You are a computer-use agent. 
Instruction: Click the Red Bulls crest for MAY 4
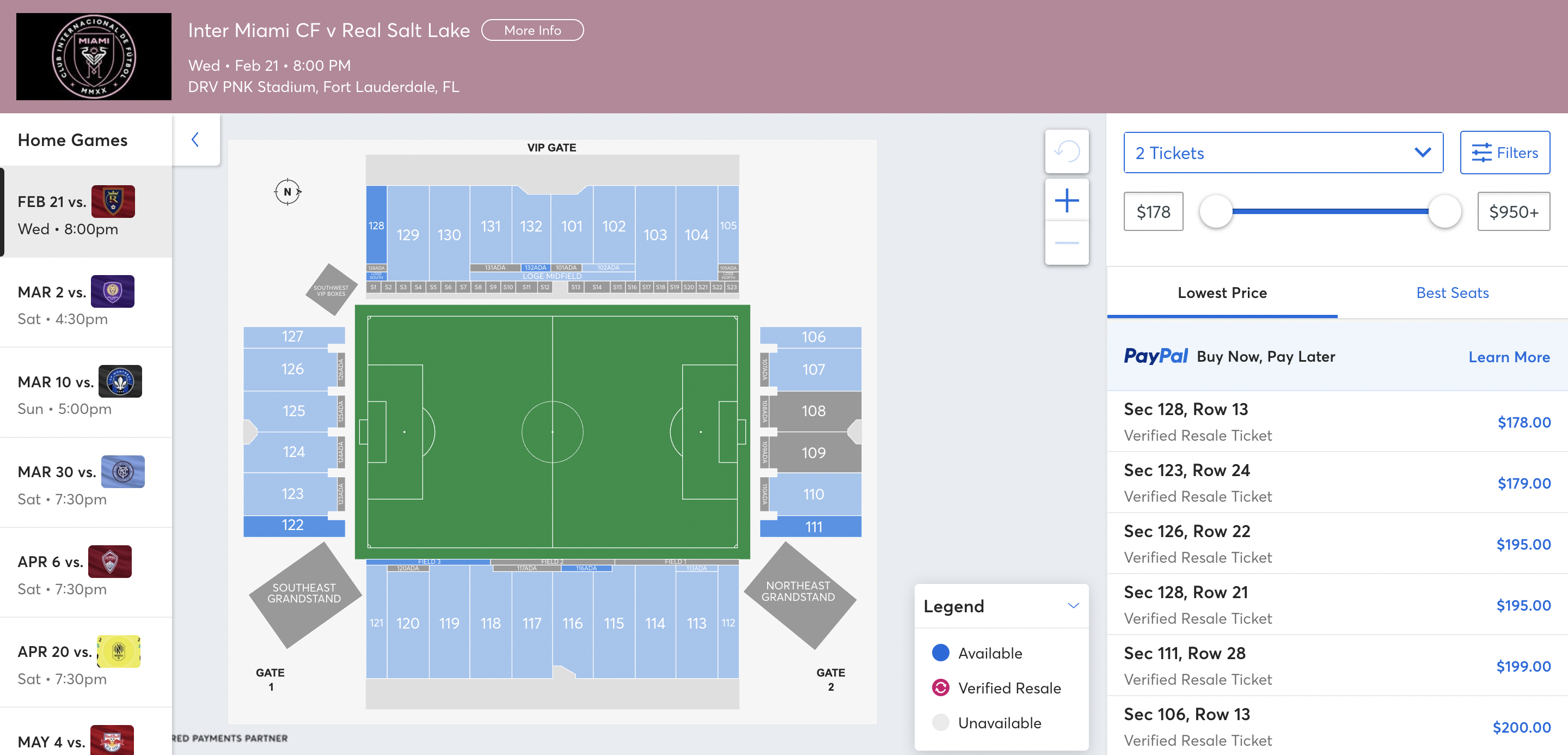pos(112,740)
